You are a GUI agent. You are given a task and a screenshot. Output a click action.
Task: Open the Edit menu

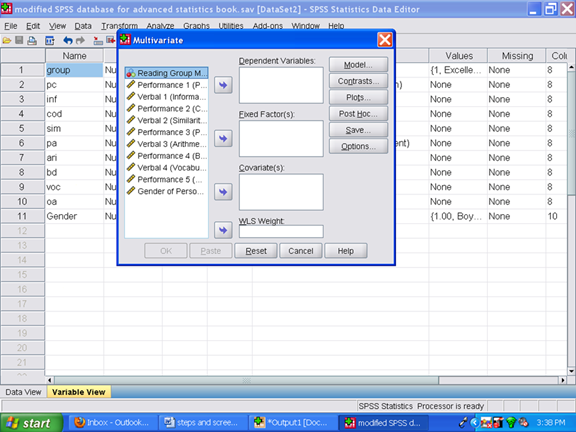pos(33,26)
